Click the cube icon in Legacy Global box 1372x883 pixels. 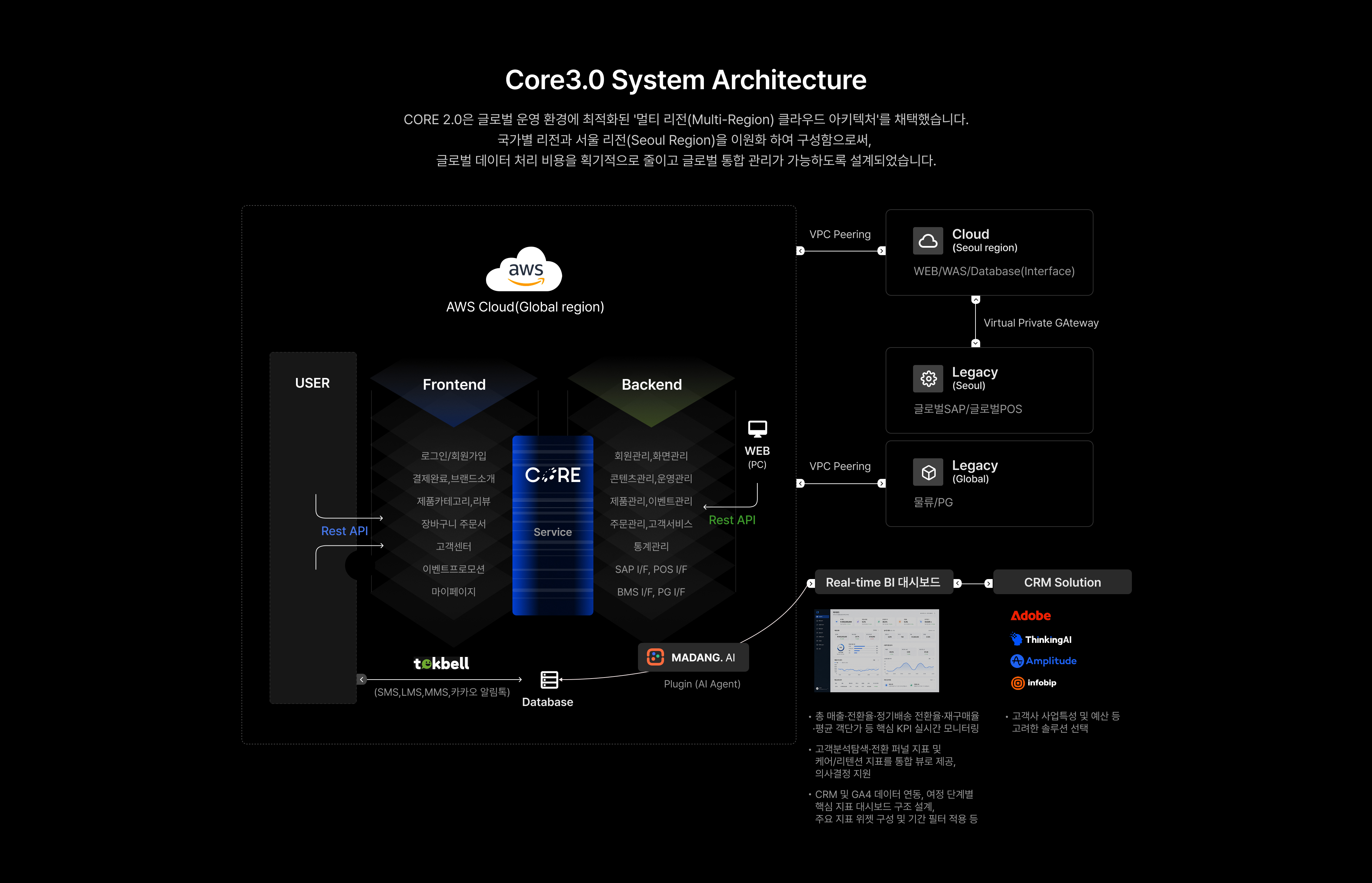click(x=928, y=472)
